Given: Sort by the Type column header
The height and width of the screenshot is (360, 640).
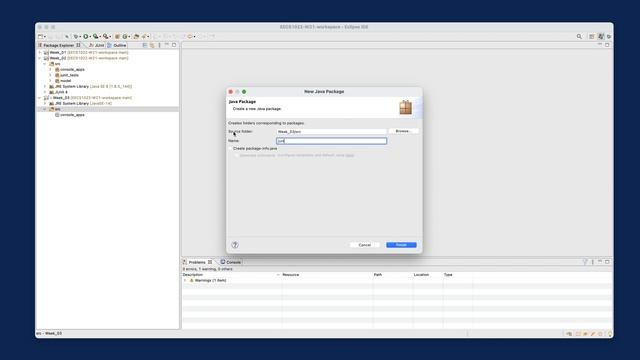Looking at the screenshot, I should (x=458, y=275).
